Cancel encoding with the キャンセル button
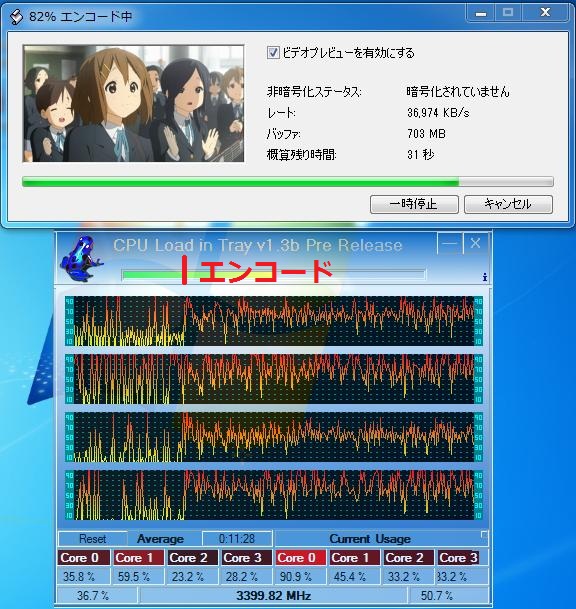 click(x=508, y=204)
